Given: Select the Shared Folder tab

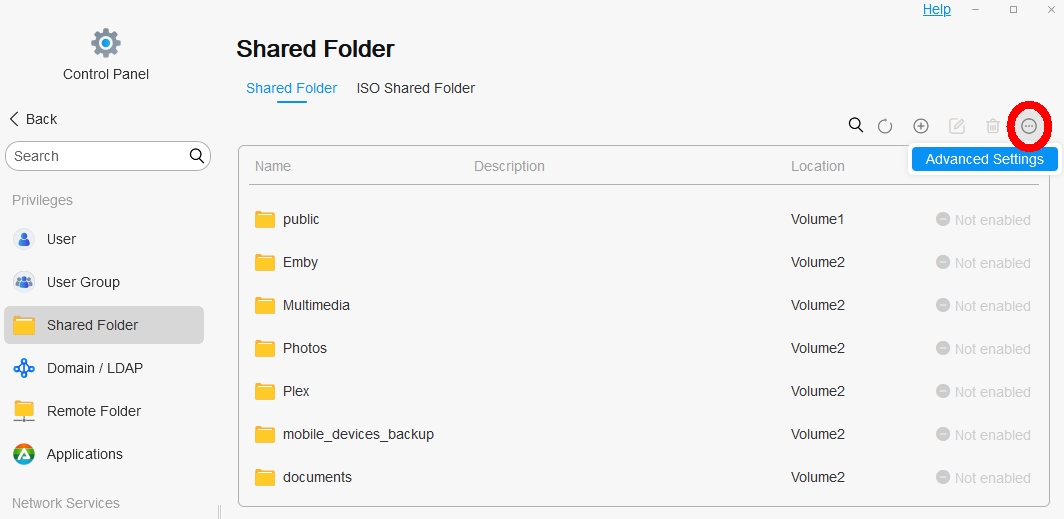Looking at the screenshot, I should pyautogui.click(x=291, y=88).
